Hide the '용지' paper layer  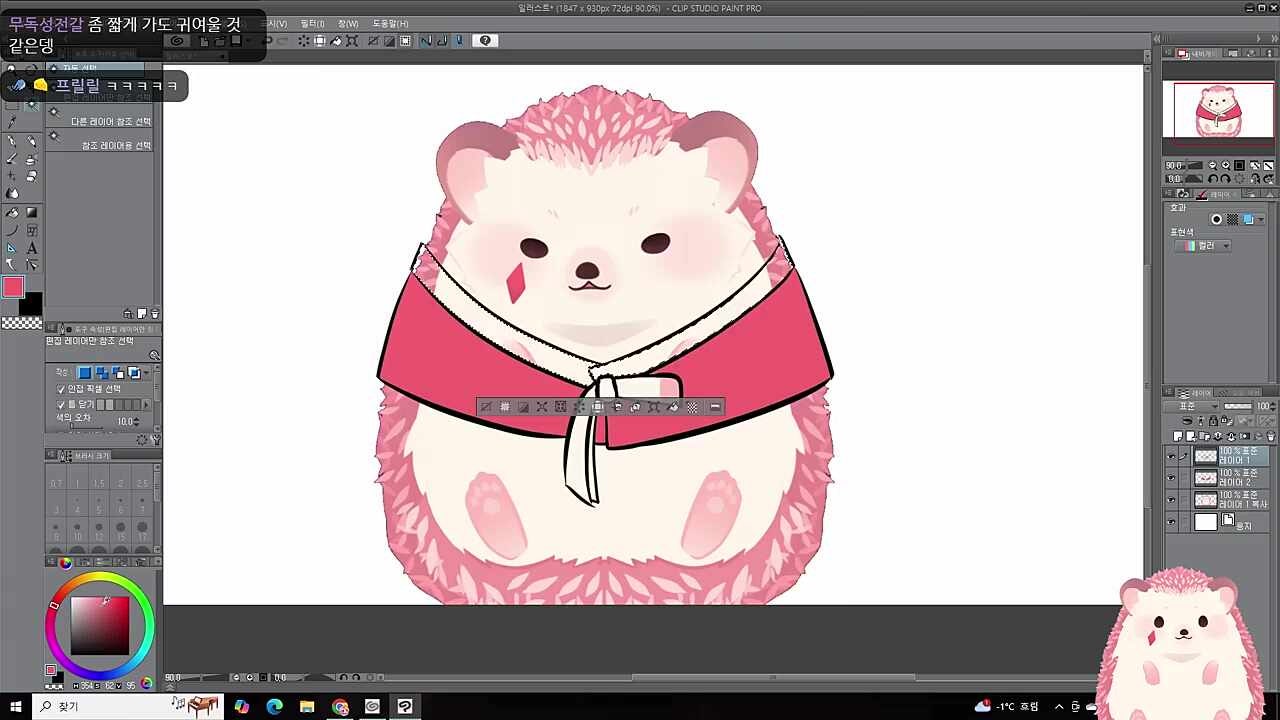[x=1171, y=522]
